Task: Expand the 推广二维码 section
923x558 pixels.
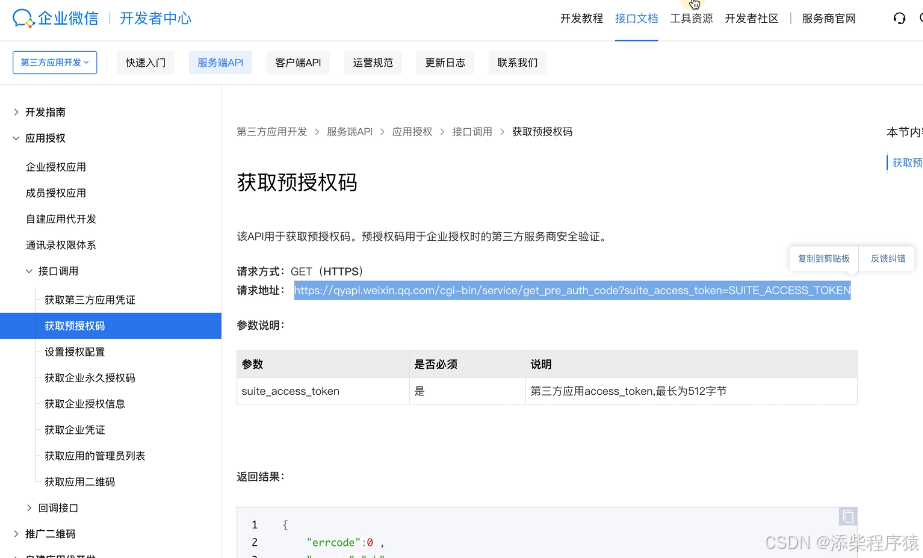Action: click(x=16, y=534)
